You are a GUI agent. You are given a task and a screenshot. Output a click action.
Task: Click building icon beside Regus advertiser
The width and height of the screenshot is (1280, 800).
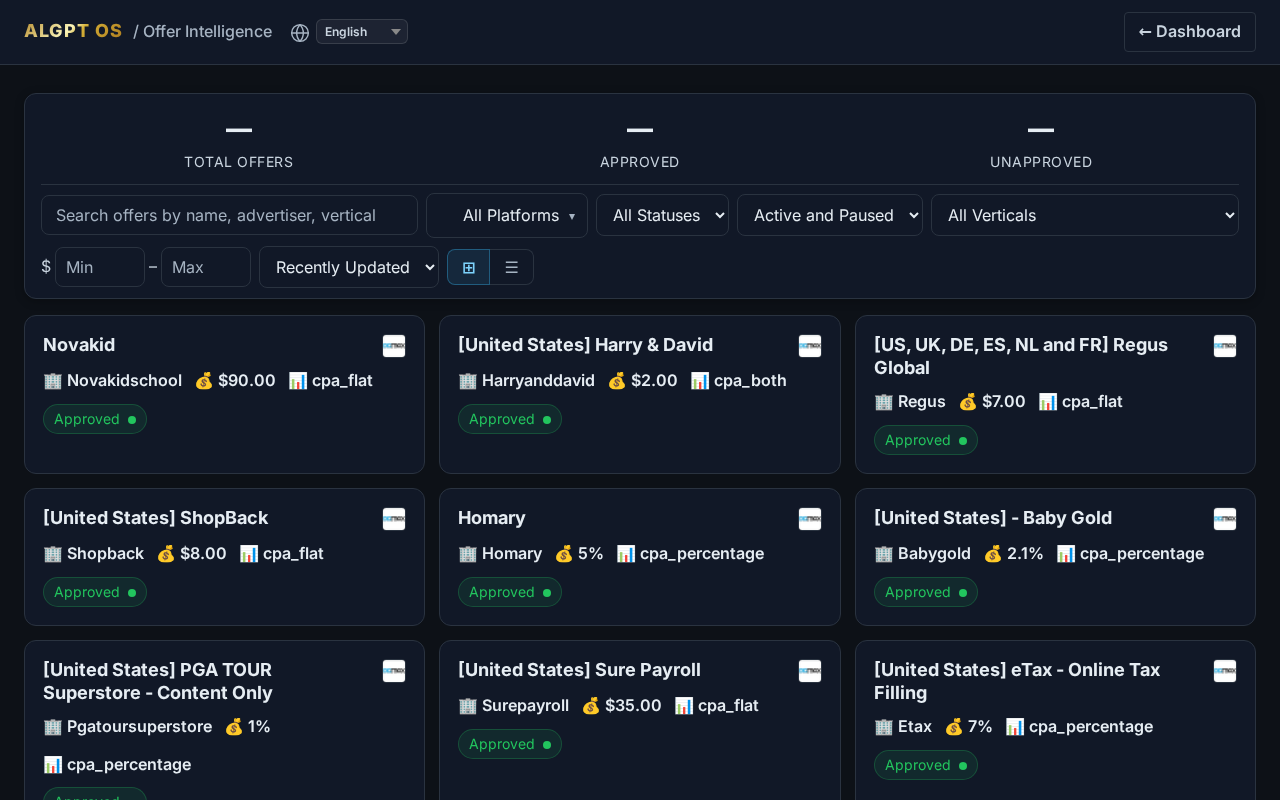point(883,401)
